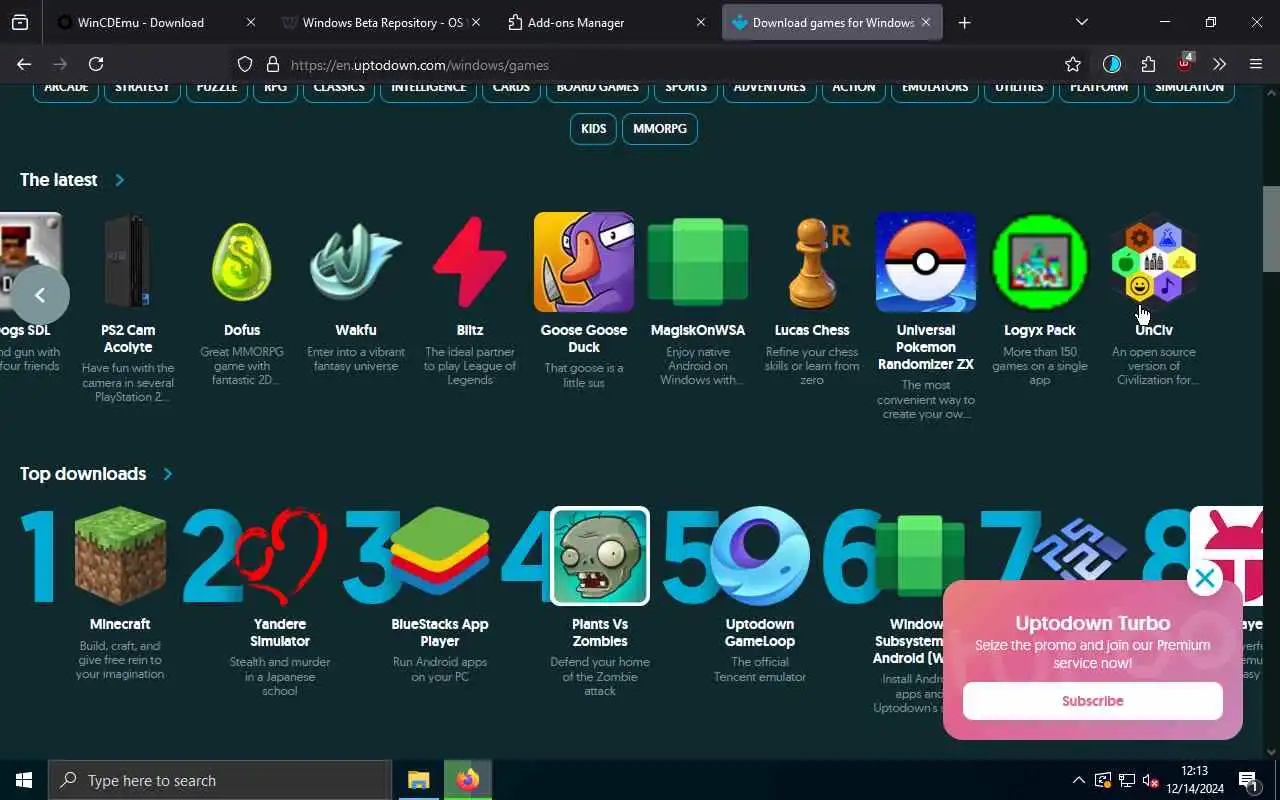This screenshot has width=1280, height=800.
Task: Open a new browser tab
Action: [964, 22]
